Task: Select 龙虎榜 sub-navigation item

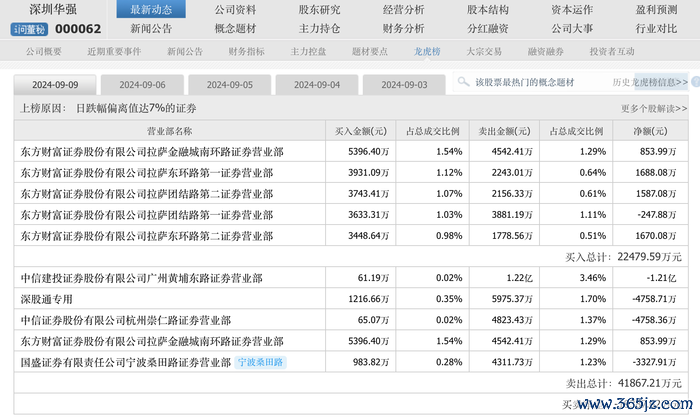Action: [427, 52]
